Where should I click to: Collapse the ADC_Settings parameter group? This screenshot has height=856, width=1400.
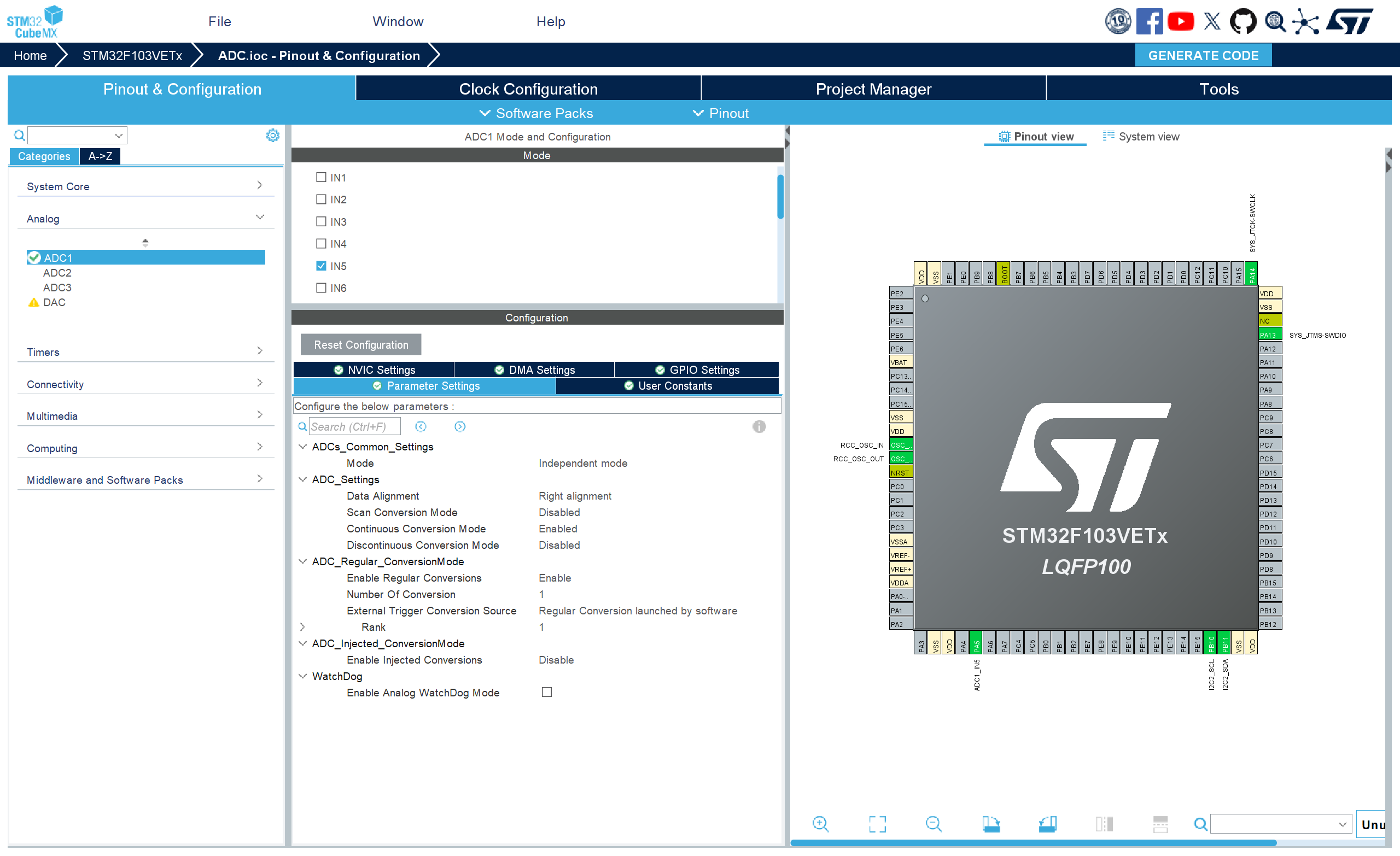(x=303, y=479)
